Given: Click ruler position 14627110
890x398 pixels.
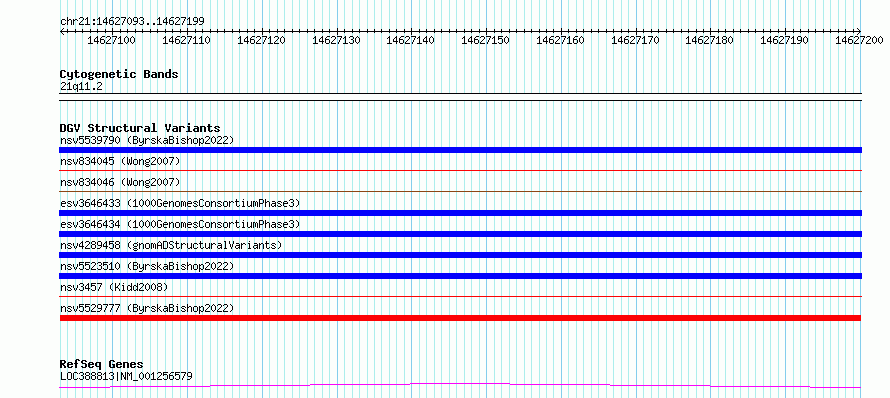Looking at the screenshot, I should tap(186, 40).
